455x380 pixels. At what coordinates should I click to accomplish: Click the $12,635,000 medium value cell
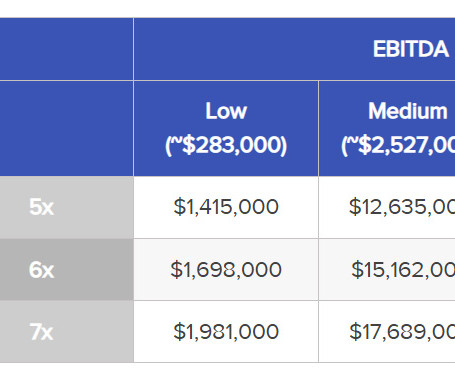387,207
